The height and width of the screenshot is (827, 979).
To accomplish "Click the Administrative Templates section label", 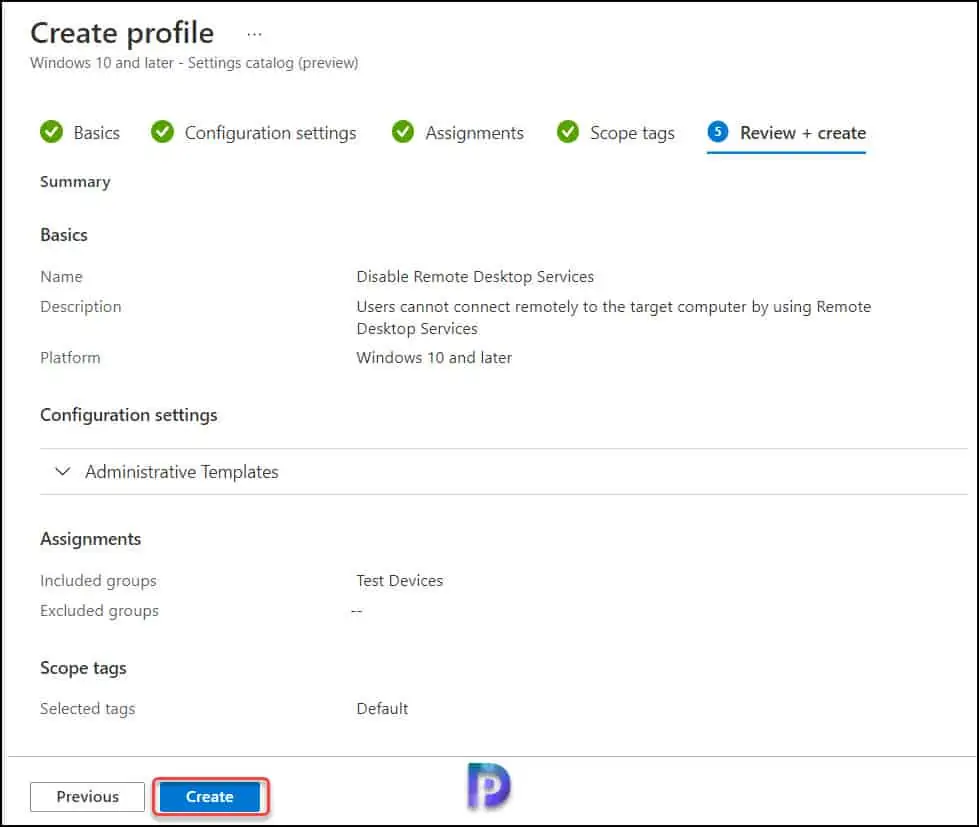I will (x=182, y=472).
